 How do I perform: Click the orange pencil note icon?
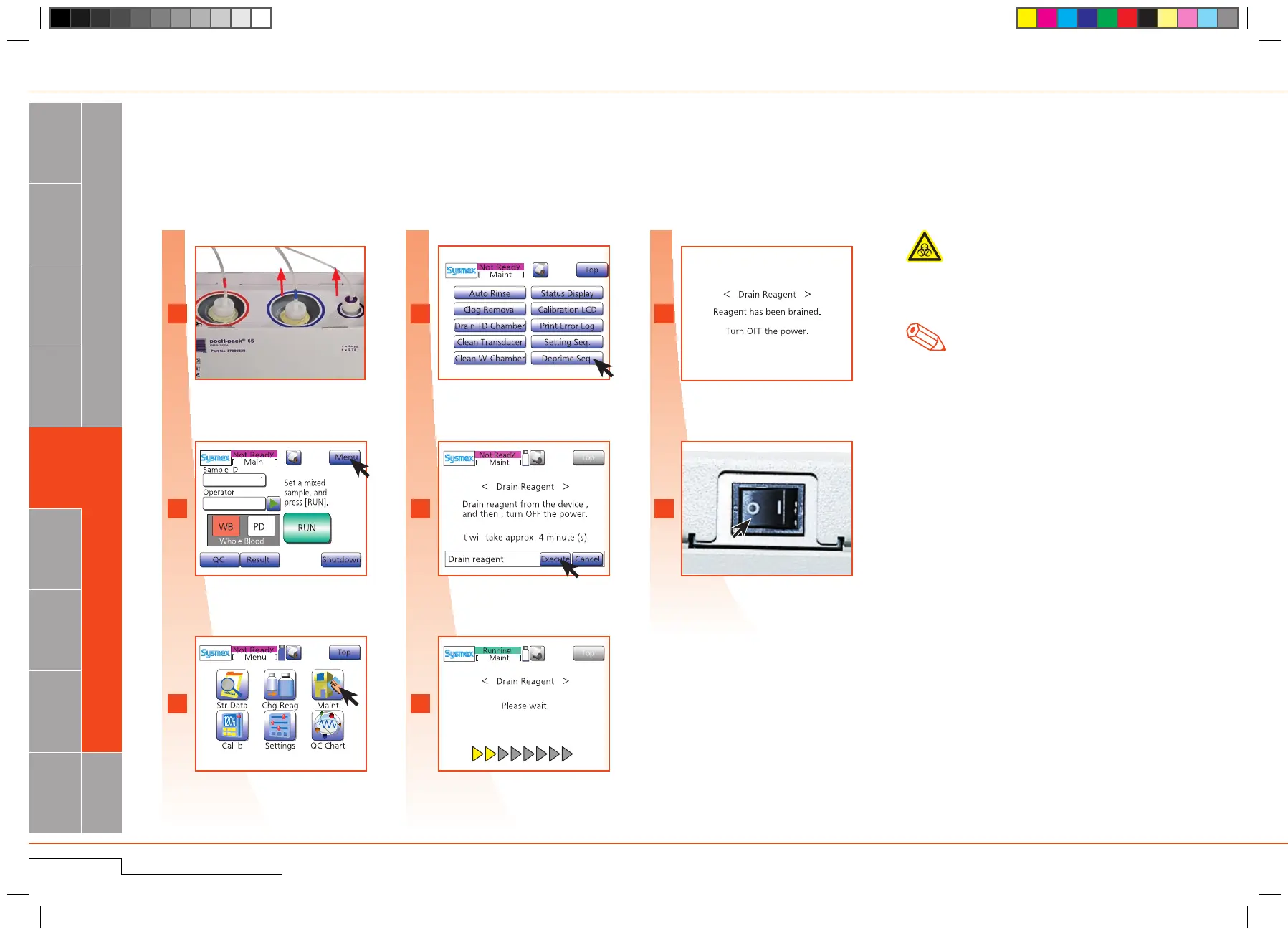926,337
